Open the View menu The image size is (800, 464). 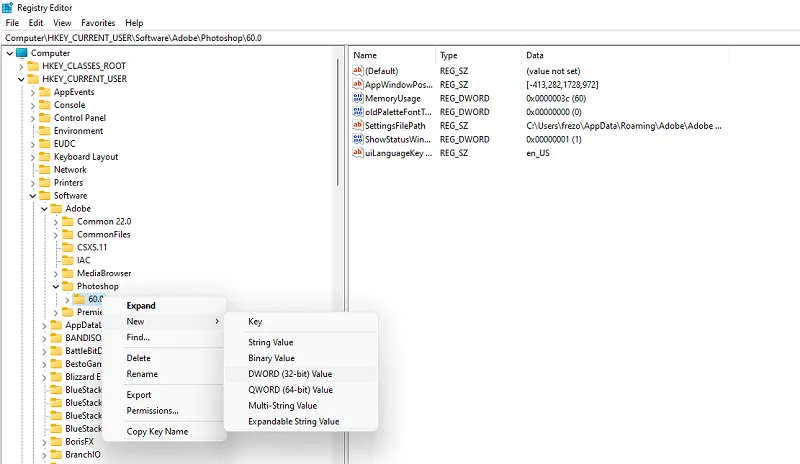point(62,23)
